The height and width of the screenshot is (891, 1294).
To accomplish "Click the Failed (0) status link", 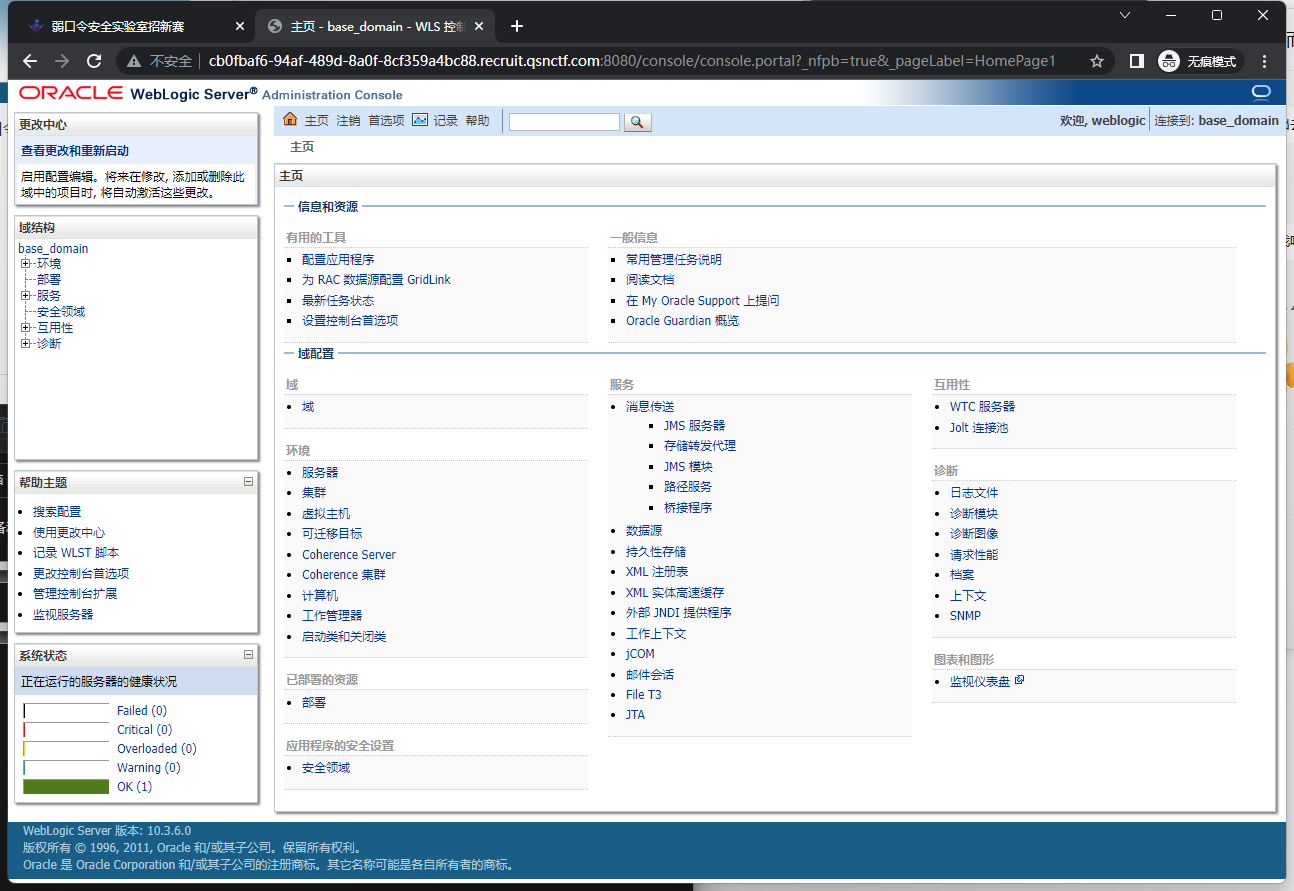I will (142, 711).
